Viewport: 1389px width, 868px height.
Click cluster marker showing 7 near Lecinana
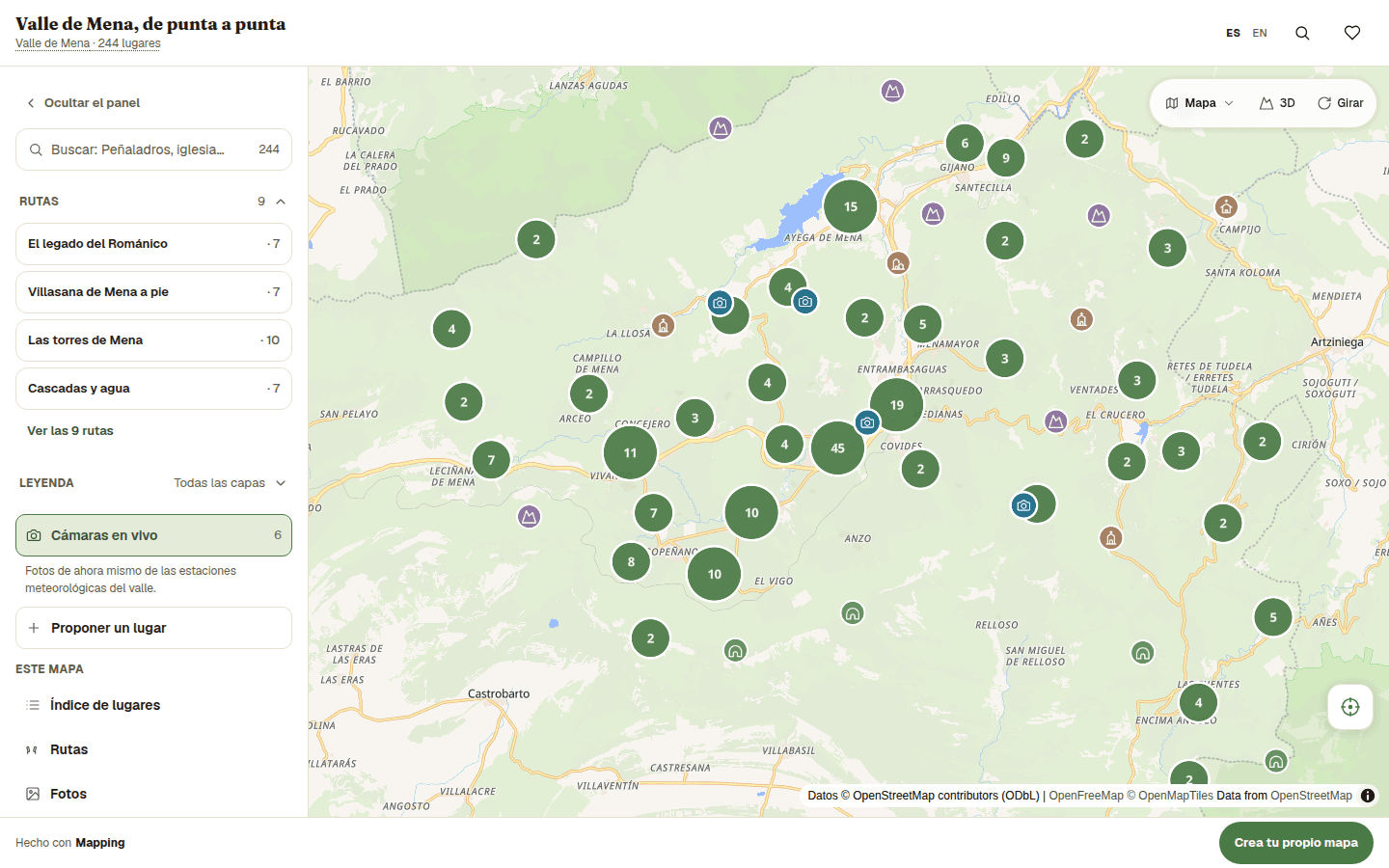click(x=491, y=460)
